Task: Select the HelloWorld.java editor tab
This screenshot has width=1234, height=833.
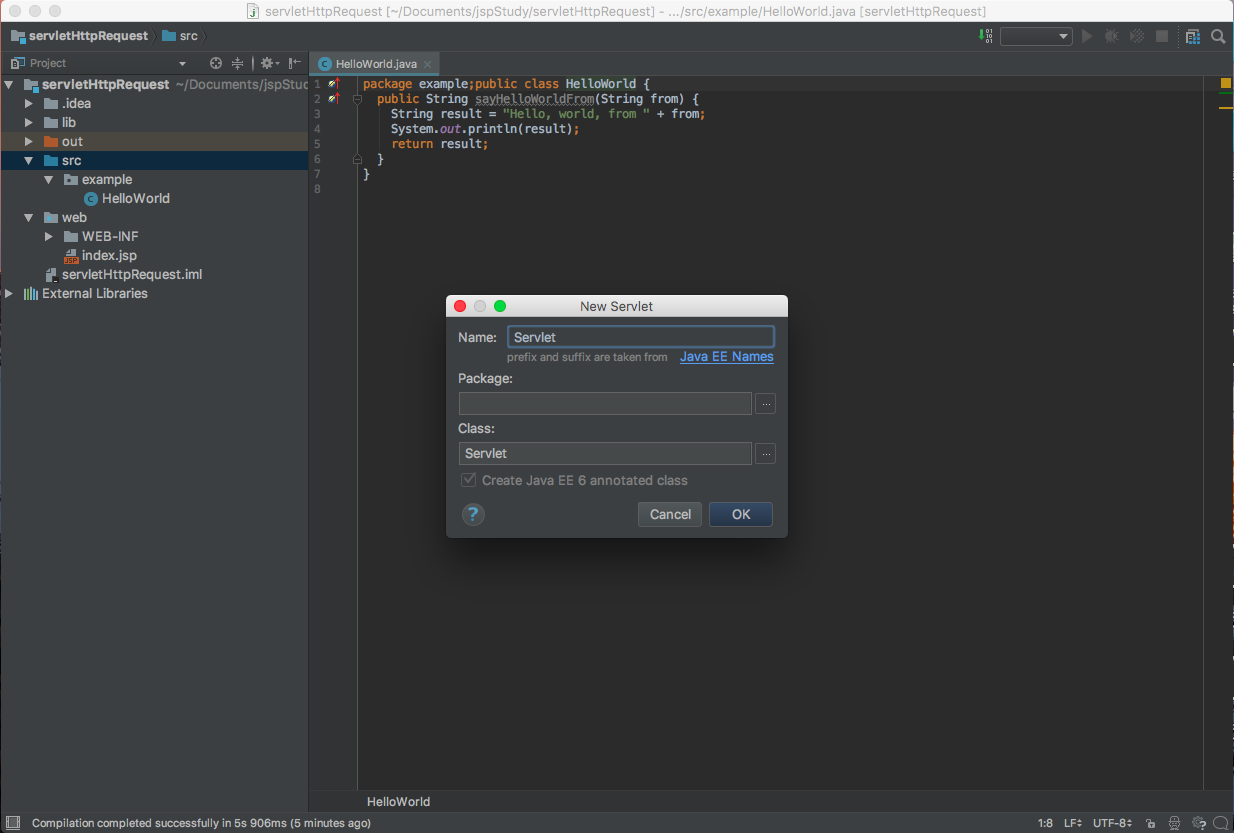Action: tap(375, 64)
